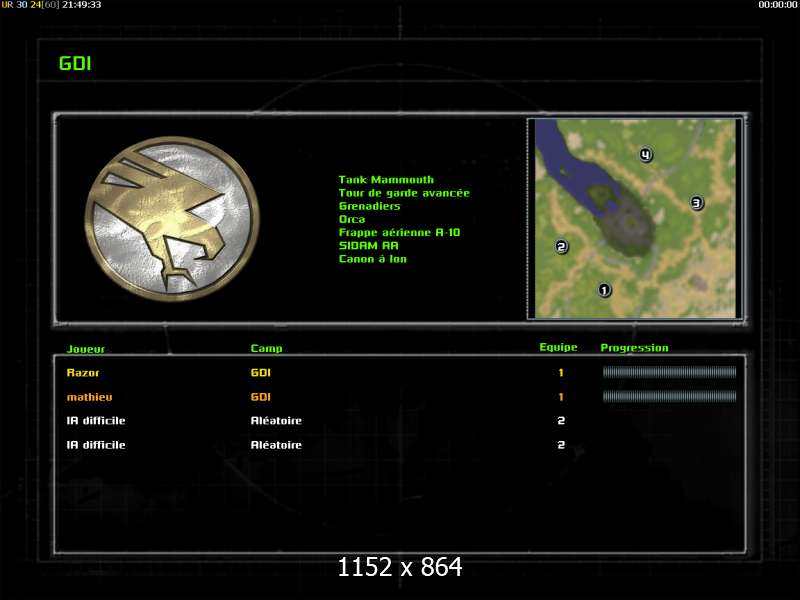Click GDI camp in Razor's row
800x600 pixels.
[260, 372]
